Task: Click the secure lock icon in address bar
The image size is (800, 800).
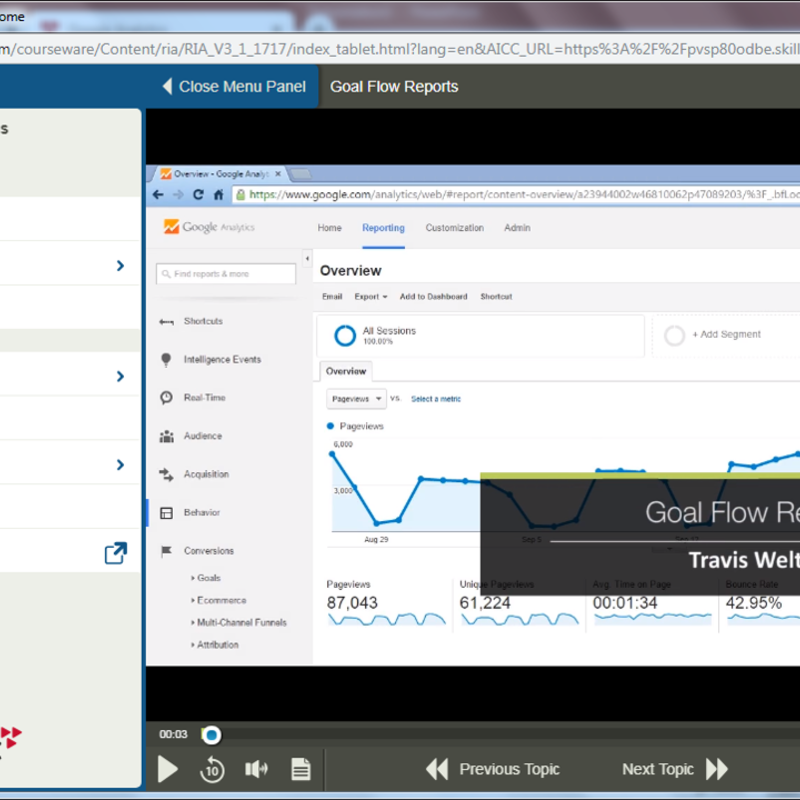Action: pos(240,194)
